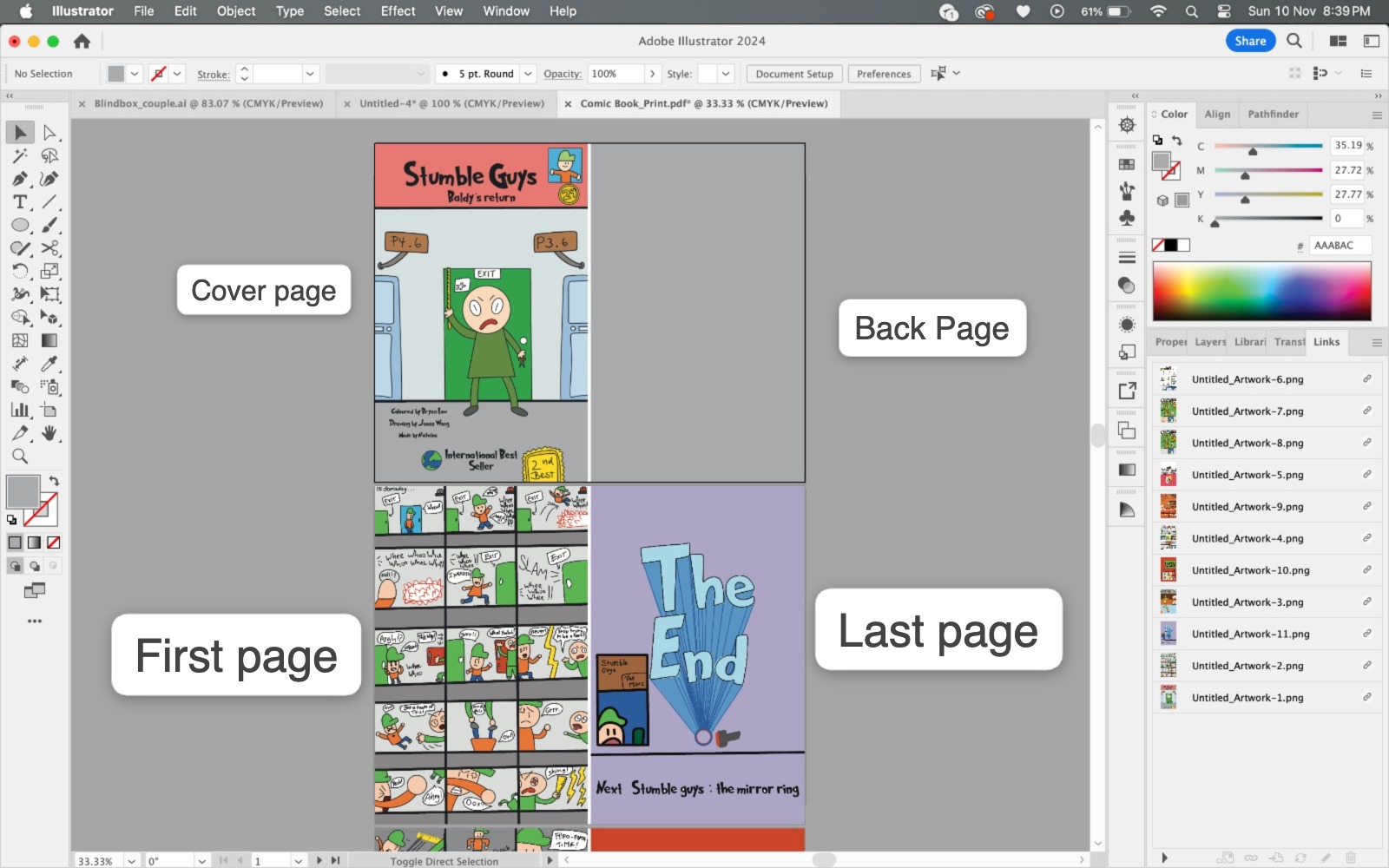The height and width of the screenshot is (868, 1389).
Task: Click the Opacity 100% input field
Action: [616, 74]
